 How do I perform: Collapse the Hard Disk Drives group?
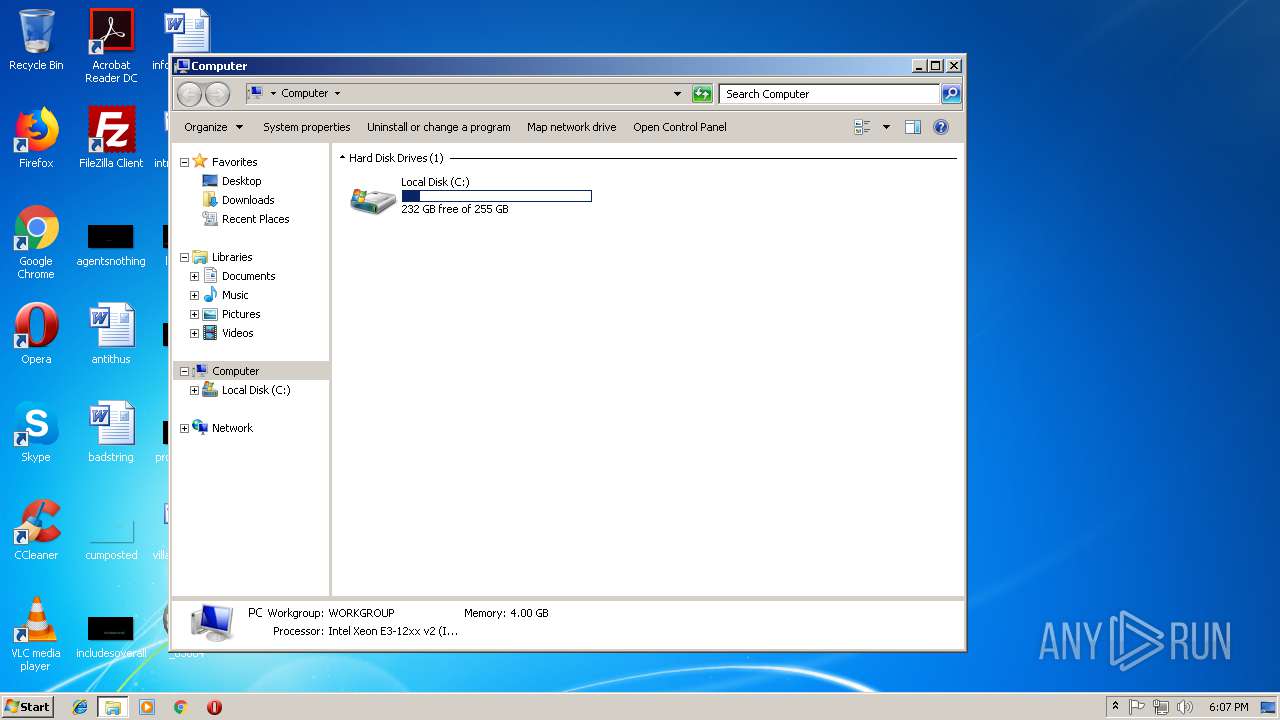point(342,158)
